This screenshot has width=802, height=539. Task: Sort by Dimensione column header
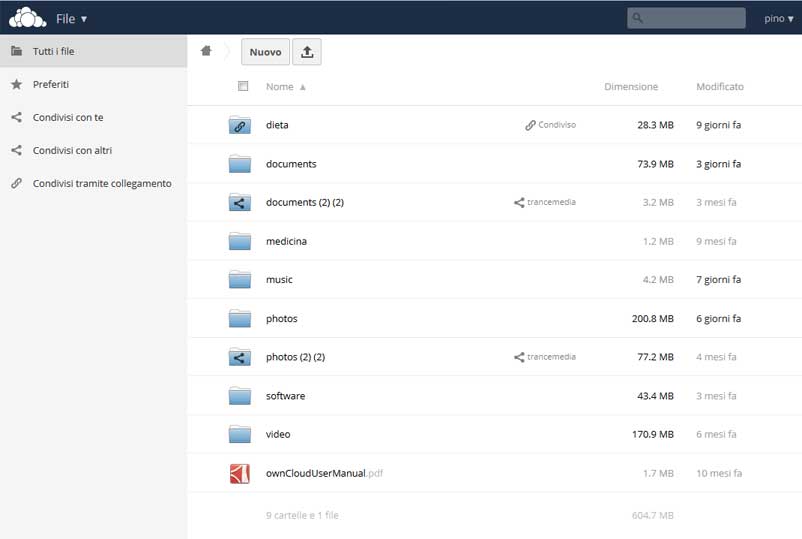tap(631, 87)
